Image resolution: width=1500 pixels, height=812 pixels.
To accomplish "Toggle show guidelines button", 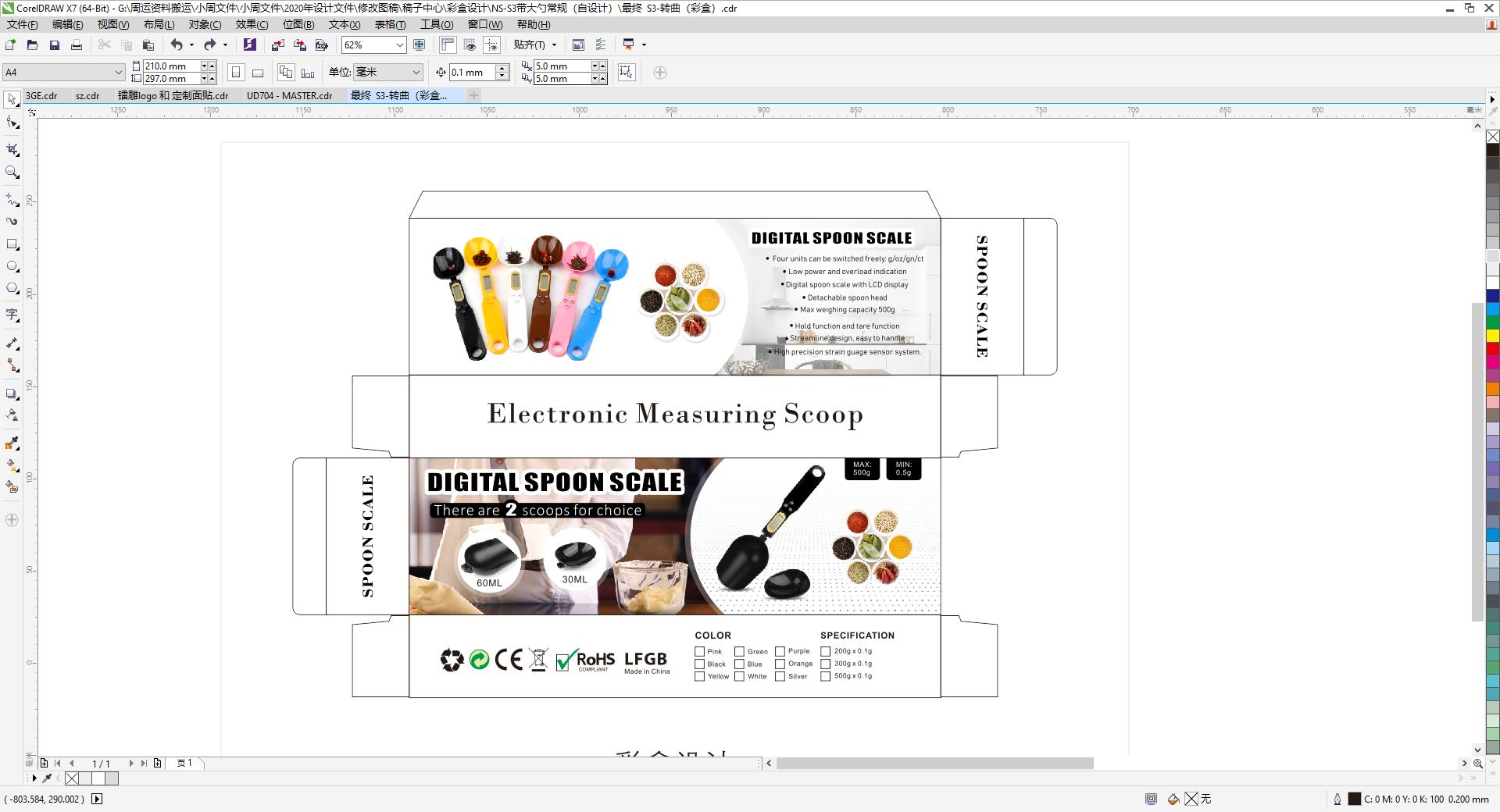I will [x=491, y=45].
